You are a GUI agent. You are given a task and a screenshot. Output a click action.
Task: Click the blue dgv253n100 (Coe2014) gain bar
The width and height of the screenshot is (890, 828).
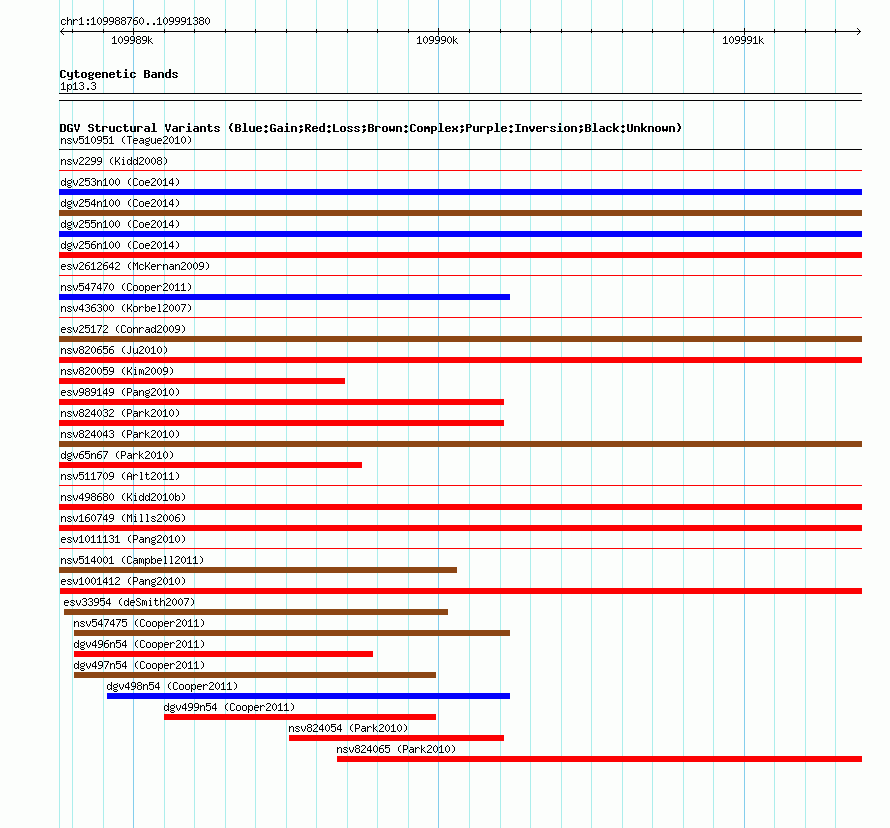(460, 192)
